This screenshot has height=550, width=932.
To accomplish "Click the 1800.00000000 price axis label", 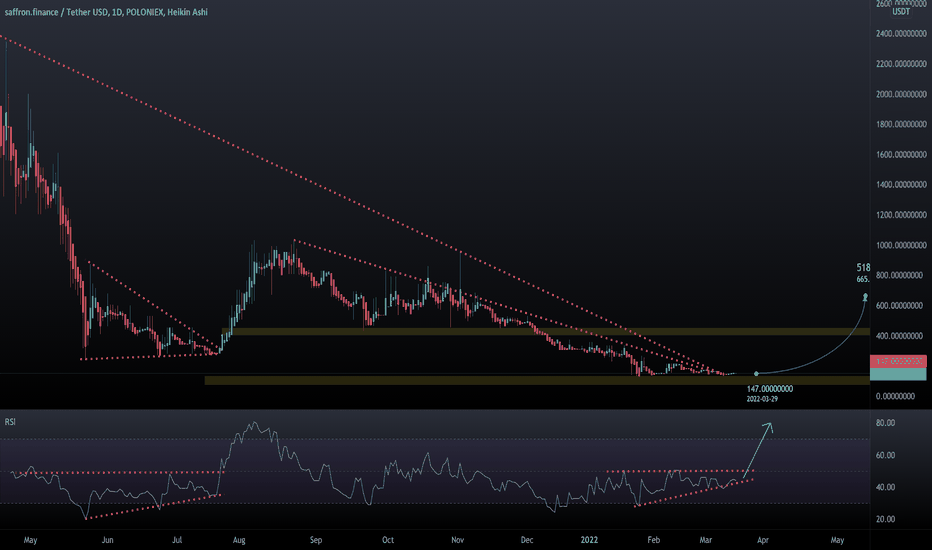I will (x=901, y=124).
